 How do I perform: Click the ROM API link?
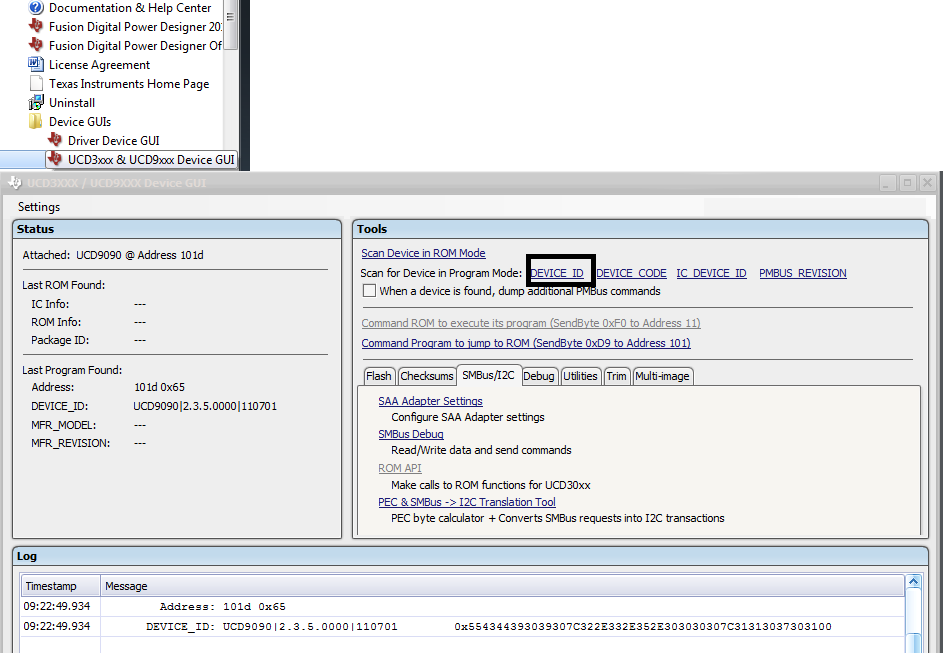coord(400,468)
